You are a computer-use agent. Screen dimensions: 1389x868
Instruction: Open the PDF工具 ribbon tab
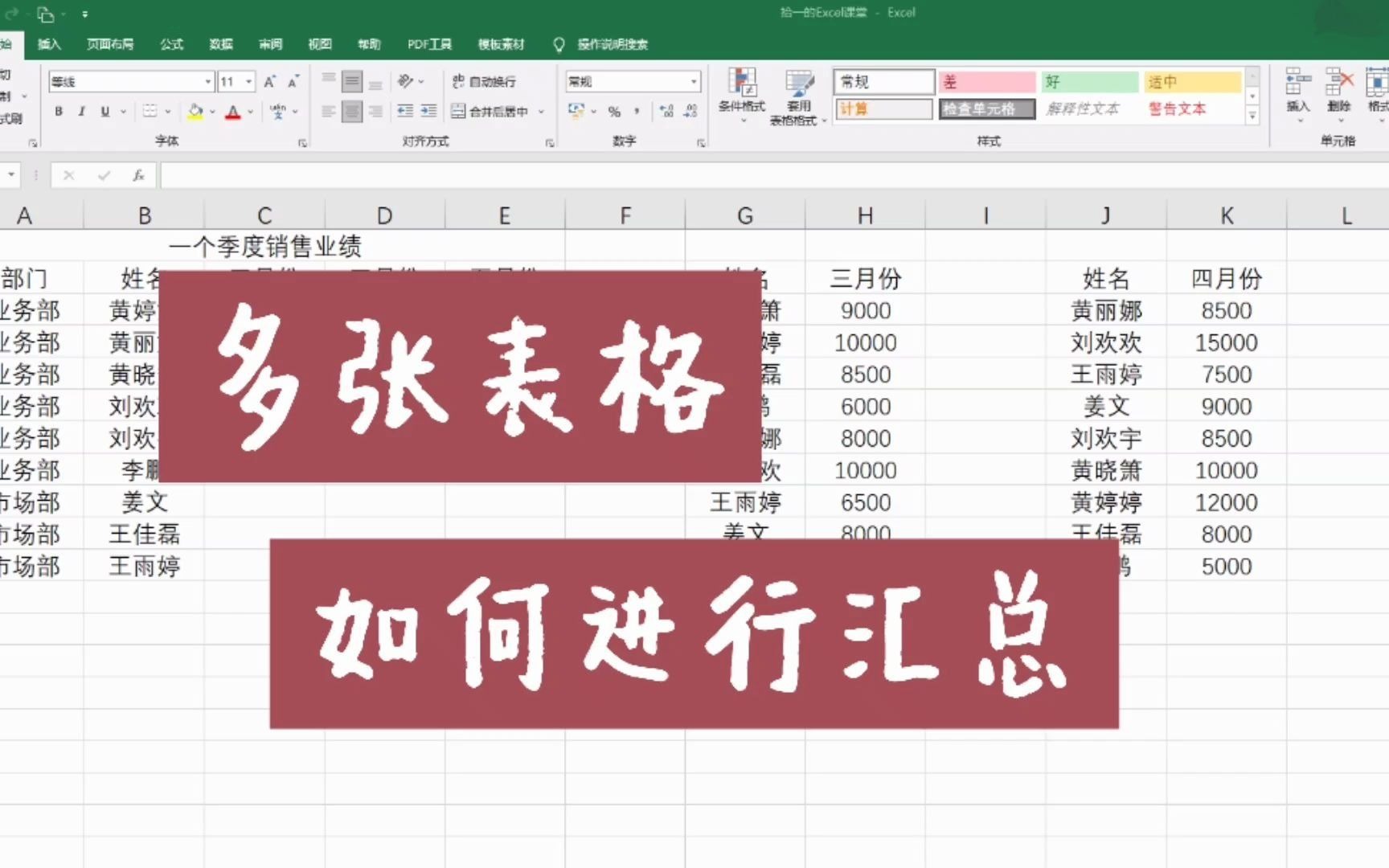pos(429,44)
